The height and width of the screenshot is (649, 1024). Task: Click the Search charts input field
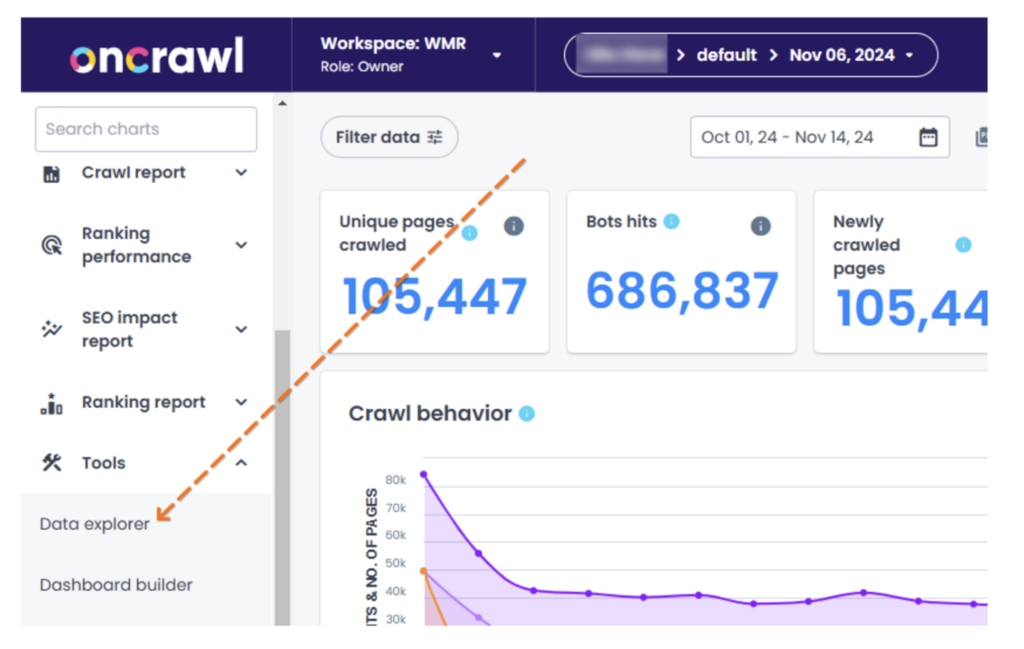145,129
